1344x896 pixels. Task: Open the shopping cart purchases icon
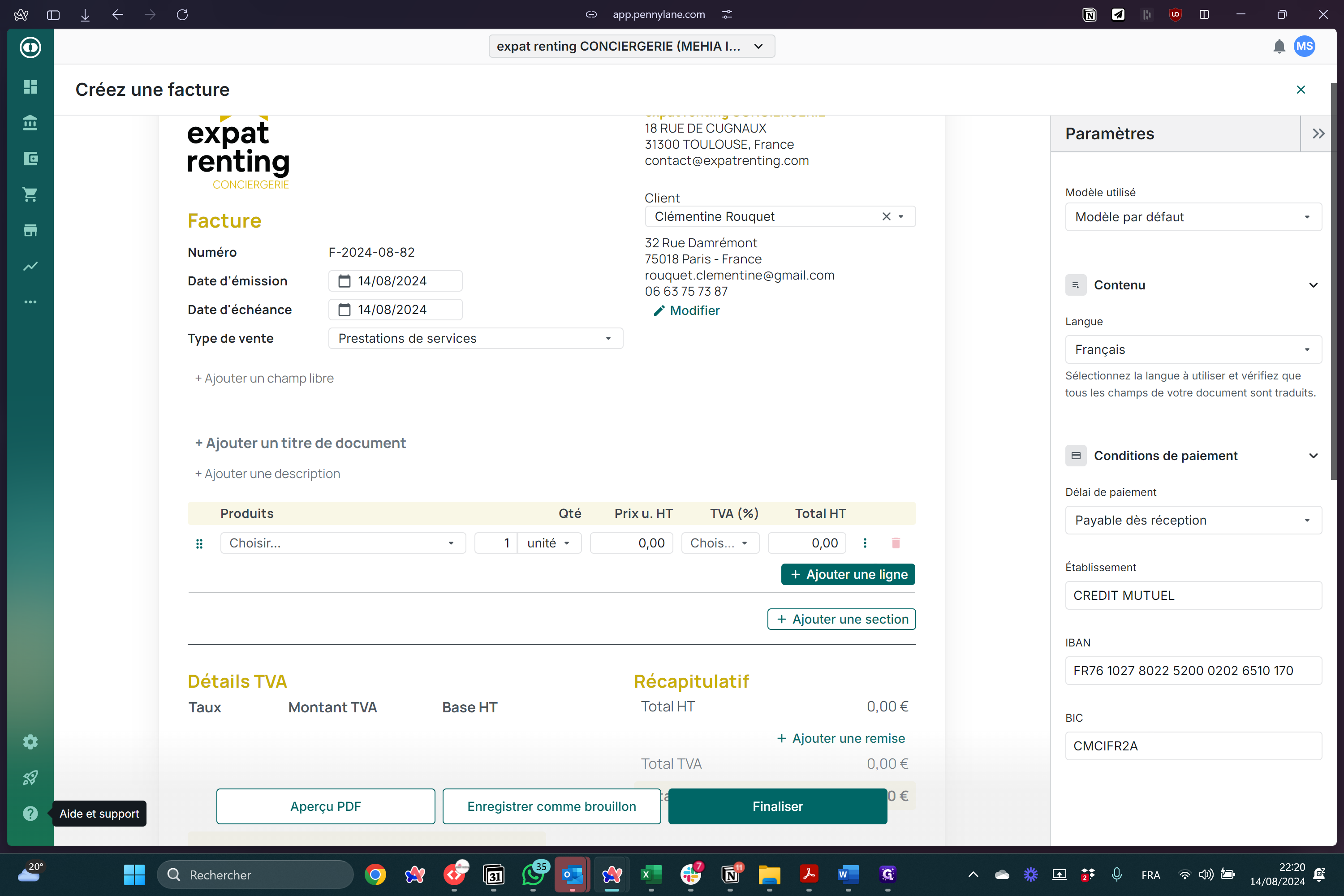tap(30, 194)
